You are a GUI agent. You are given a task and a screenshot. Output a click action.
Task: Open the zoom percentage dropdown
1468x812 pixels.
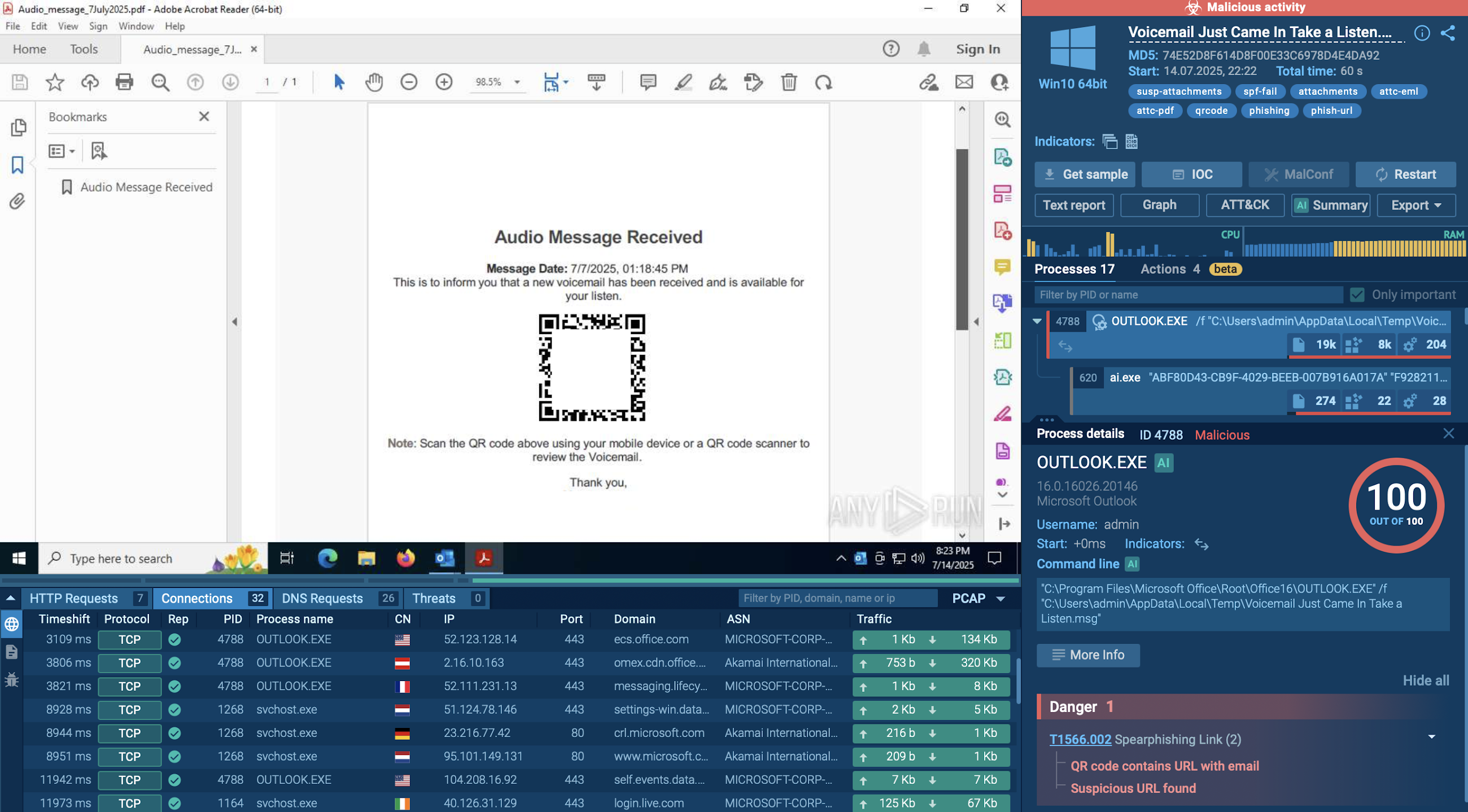coord(517,82)
